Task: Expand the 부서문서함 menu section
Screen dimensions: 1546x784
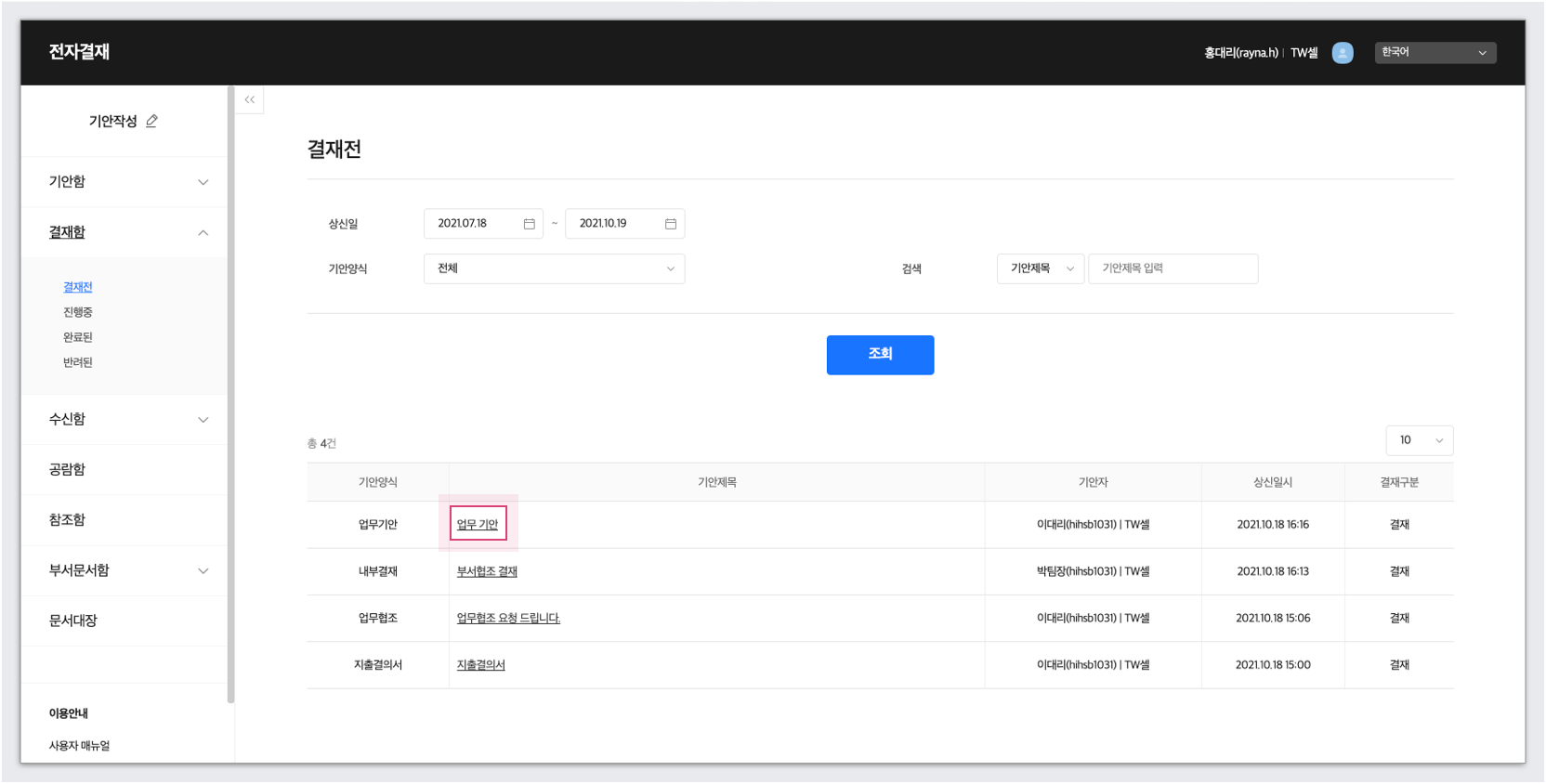Action: coord(203,570)
